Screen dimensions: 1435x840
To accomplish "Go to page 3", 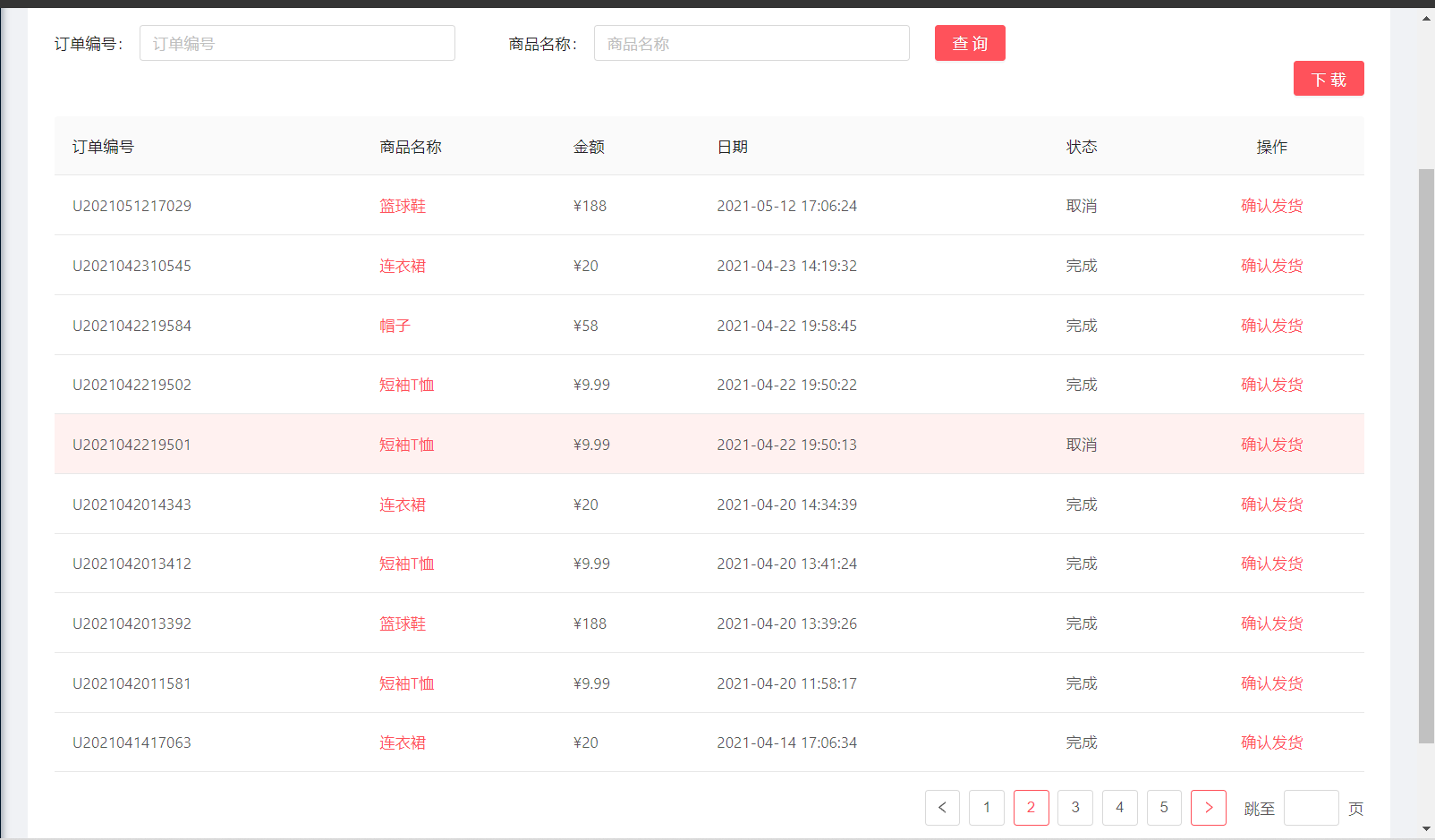I will 1075,808.
